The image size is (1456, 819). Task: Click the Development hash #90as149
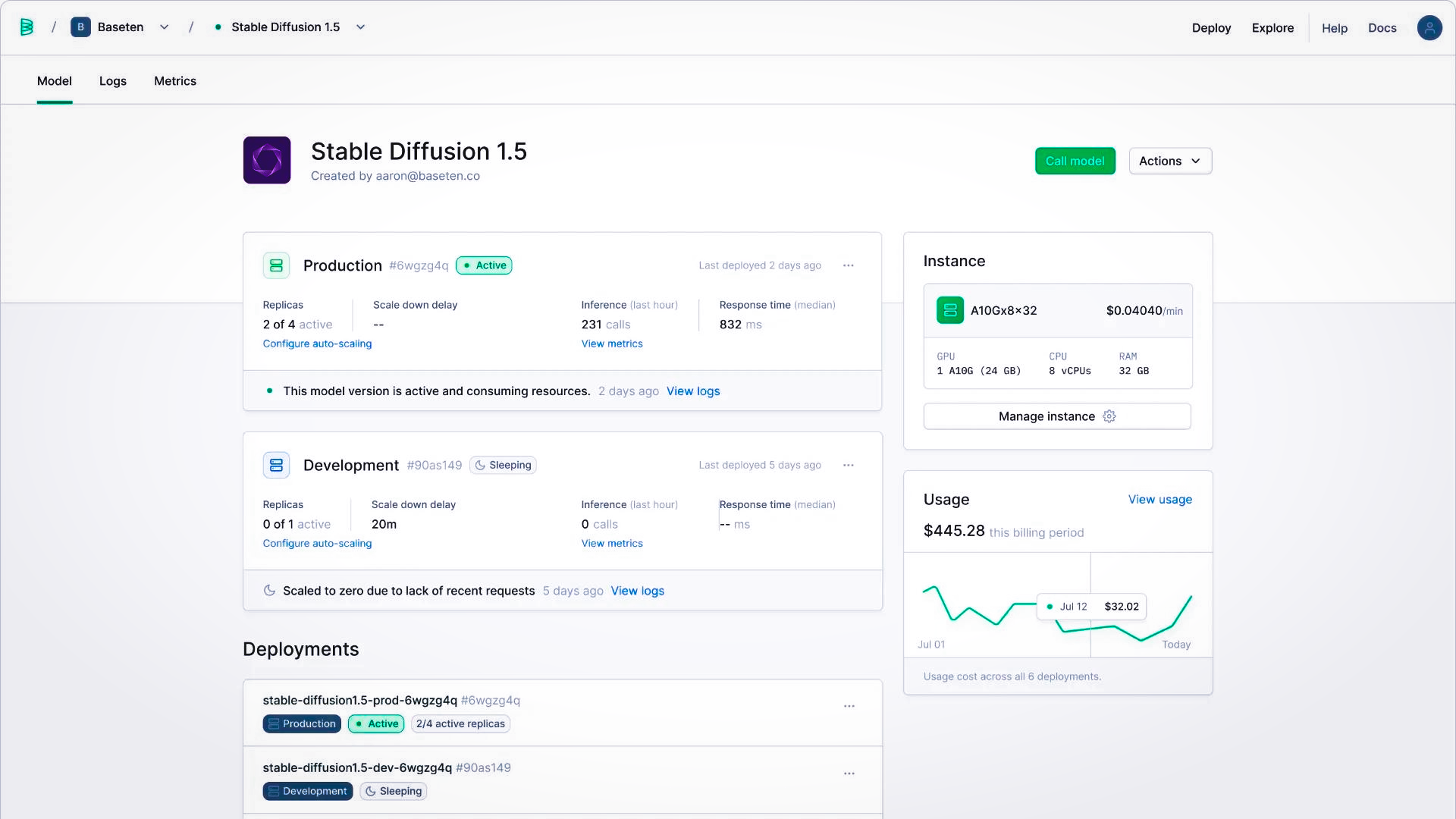(x=435, y=465)
